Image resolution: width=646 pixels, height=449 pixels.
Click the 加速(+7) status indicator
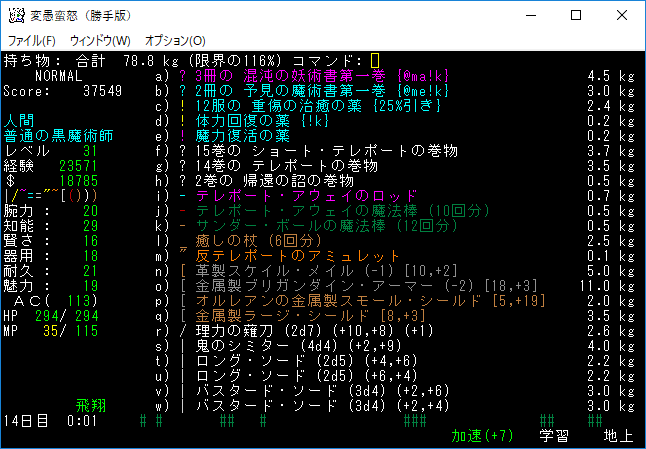(x=482, y=436)
